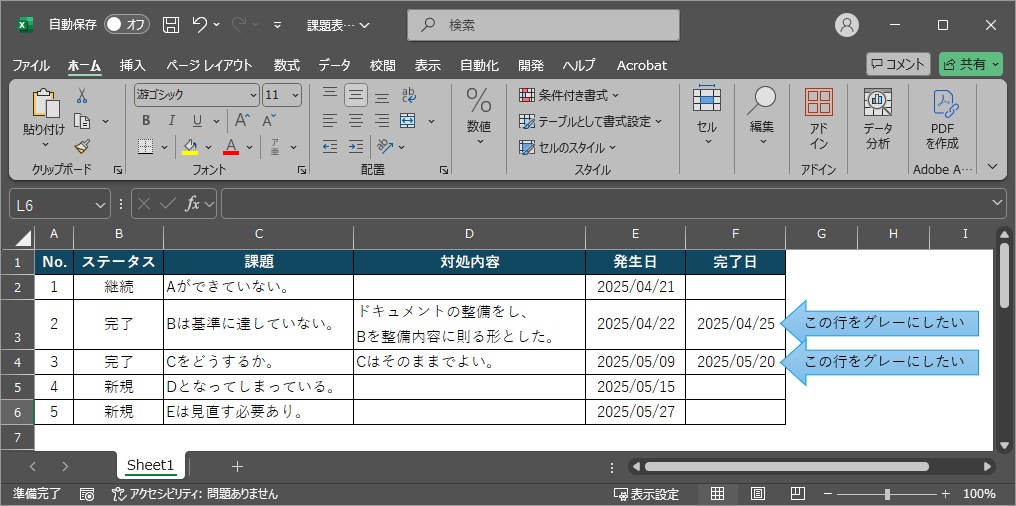Click the コメント button
Viewport: 1016px width, 506px height.
pos(898,65)
